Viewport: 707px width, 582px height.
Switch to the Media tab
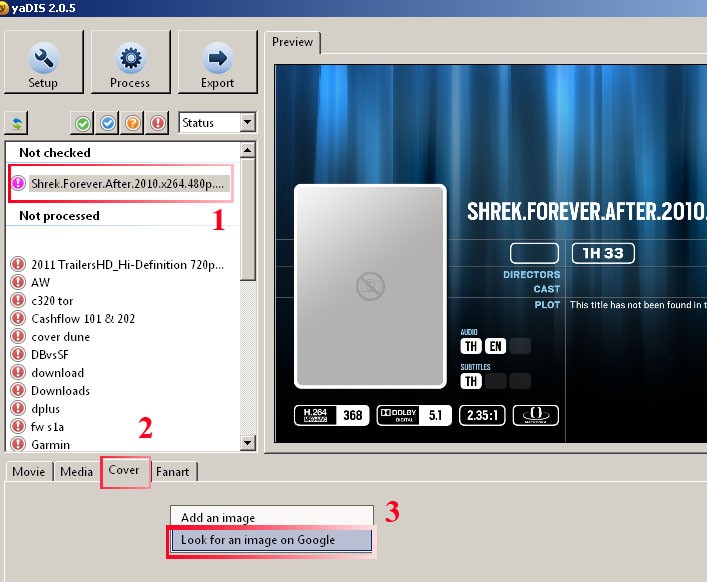(76, 472)
